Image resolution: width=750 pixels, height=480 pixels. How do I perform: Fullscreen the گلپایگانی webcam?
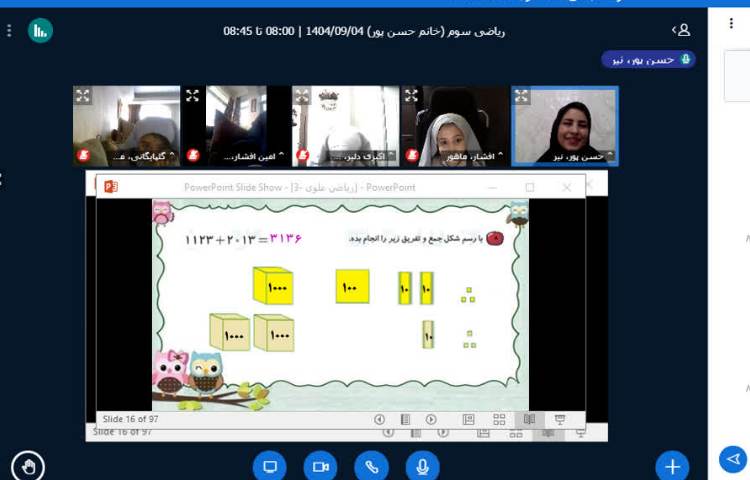coord(83,96)
